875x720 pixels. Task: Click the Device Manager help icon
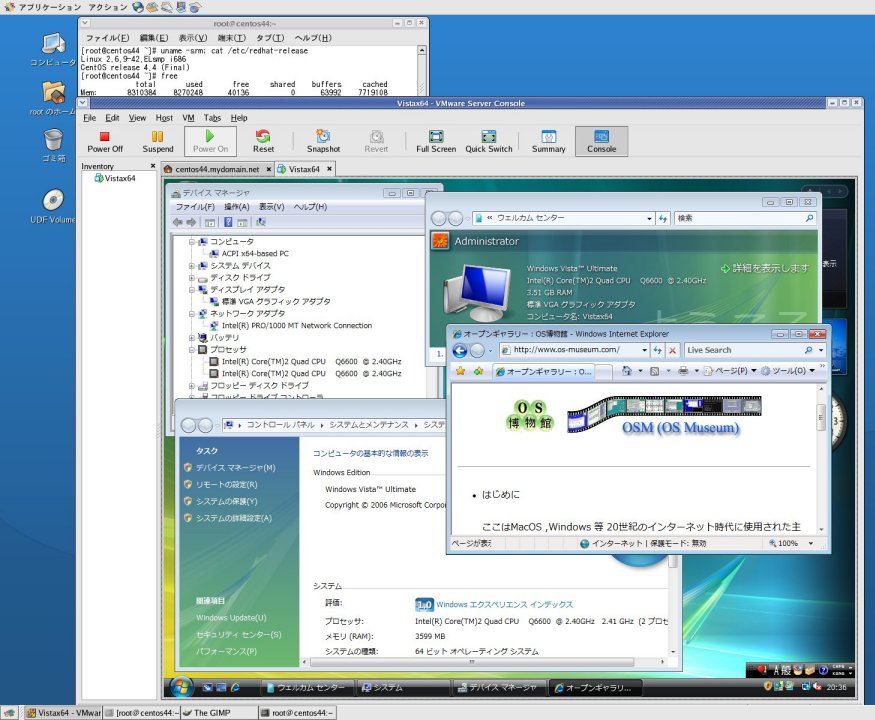pos(228,222)
